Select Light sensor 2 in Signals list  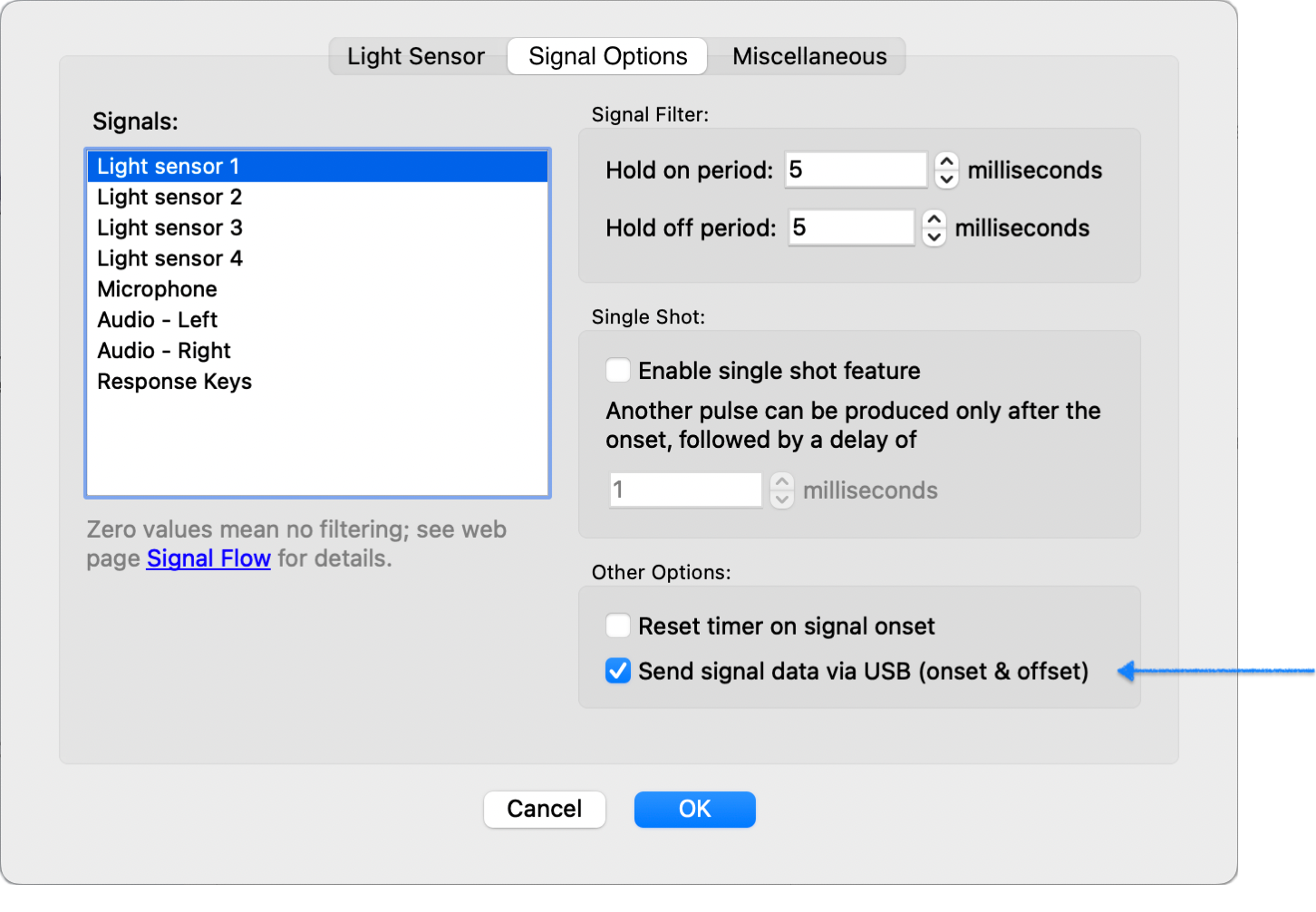(169, 198)
